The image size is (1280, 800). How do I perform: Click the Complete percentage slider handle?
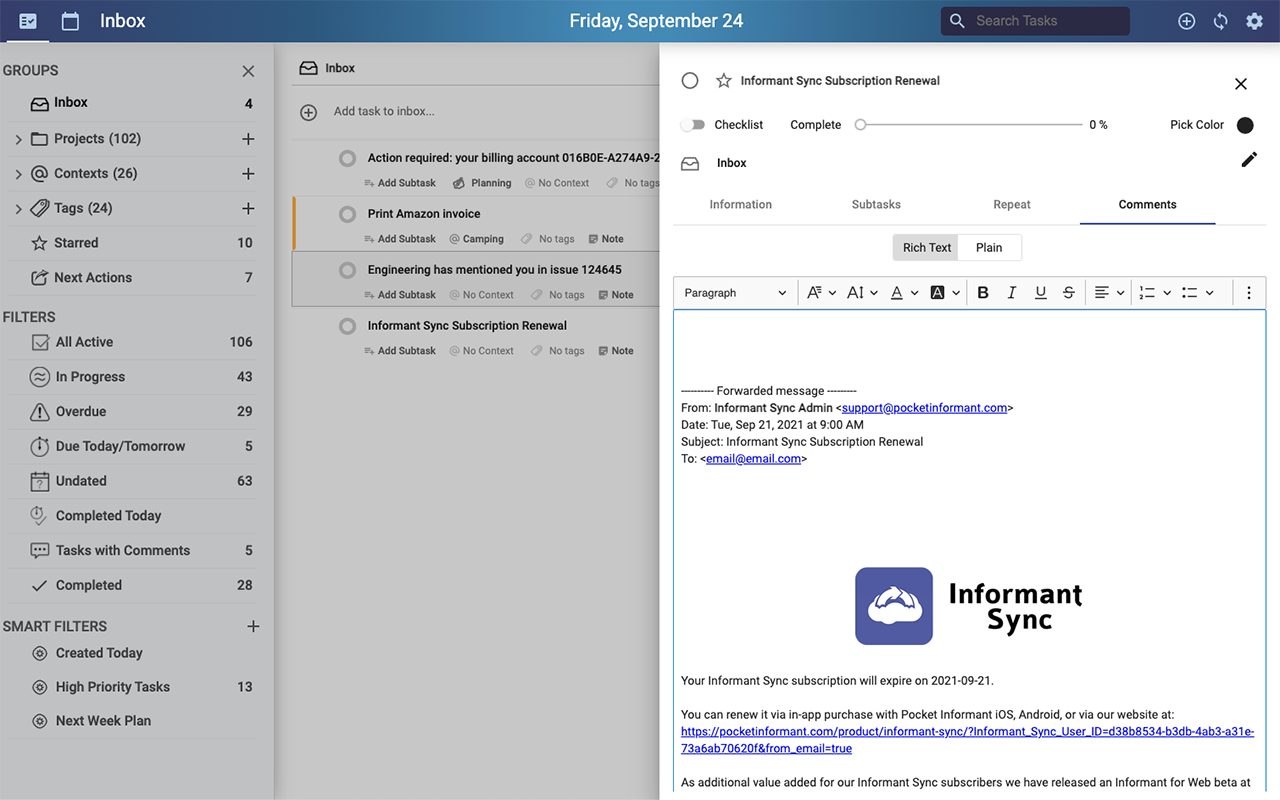click(x=860, y=125)
